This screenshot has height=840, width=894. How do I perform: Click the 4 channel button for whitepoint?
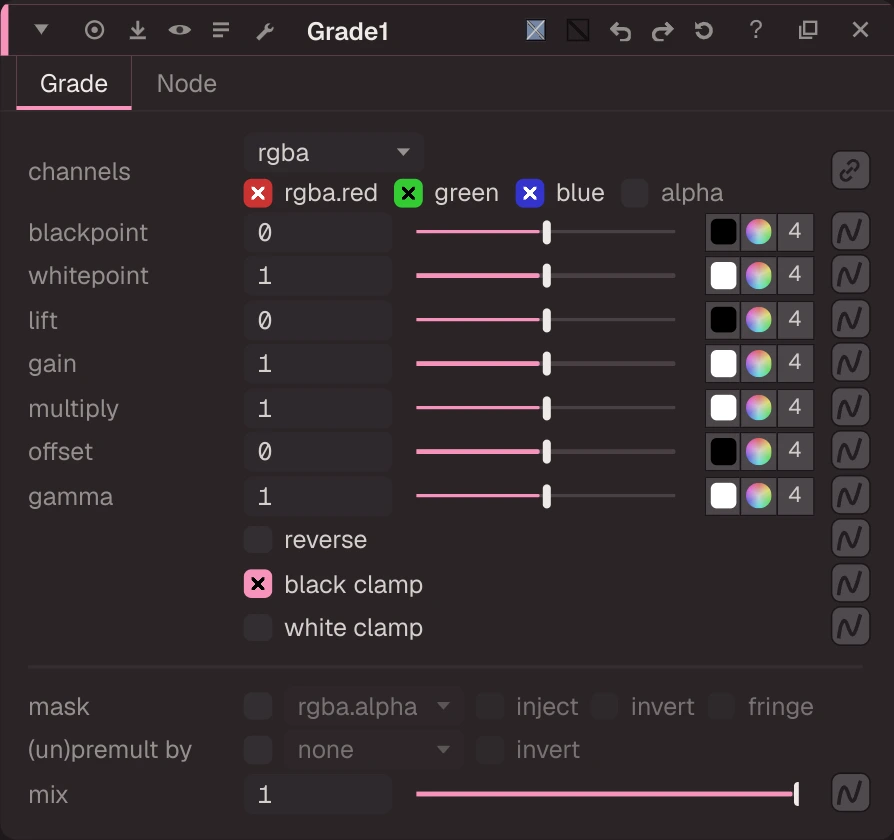tap(795, 275)
